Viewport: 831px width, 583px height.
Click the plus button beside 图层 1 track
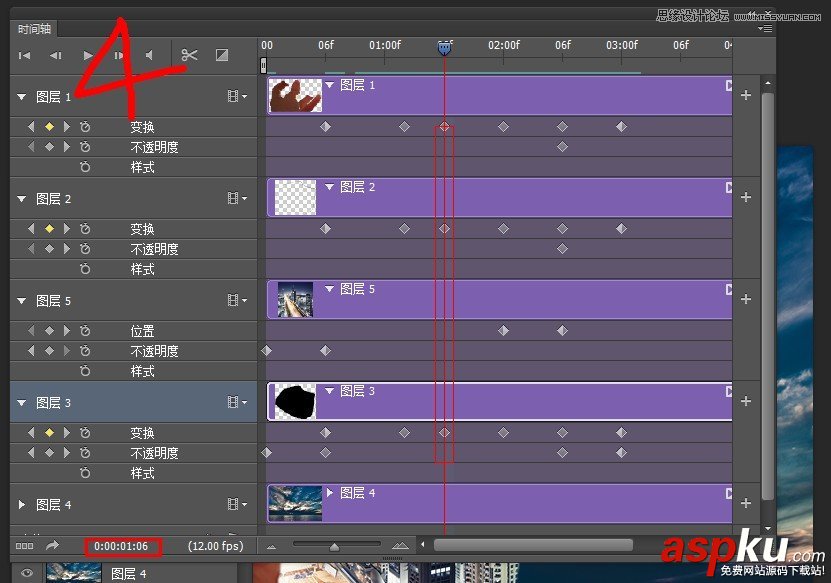pyautogui.click(x=746, y=95)
